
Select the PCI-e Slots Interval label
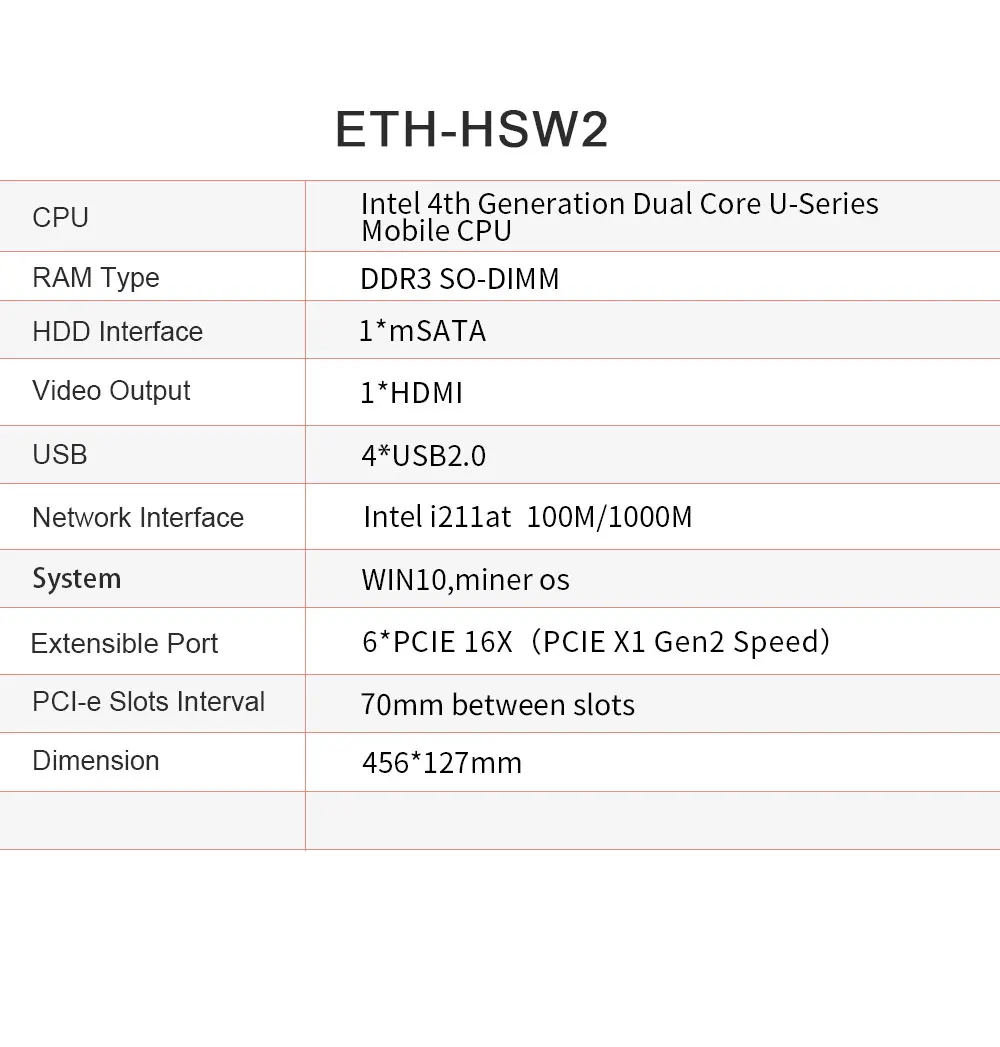pos(148,701)
